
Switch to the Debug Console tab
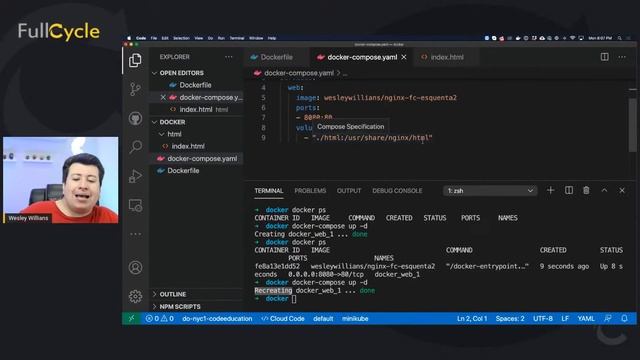(397, 191)
